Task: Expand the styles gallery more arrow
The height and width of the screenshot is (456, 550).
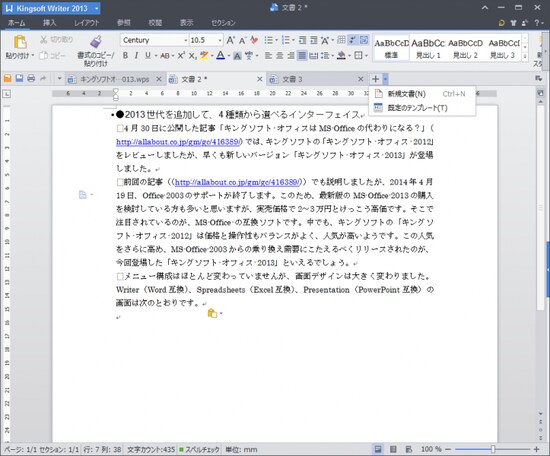Action: pos(525,56)
